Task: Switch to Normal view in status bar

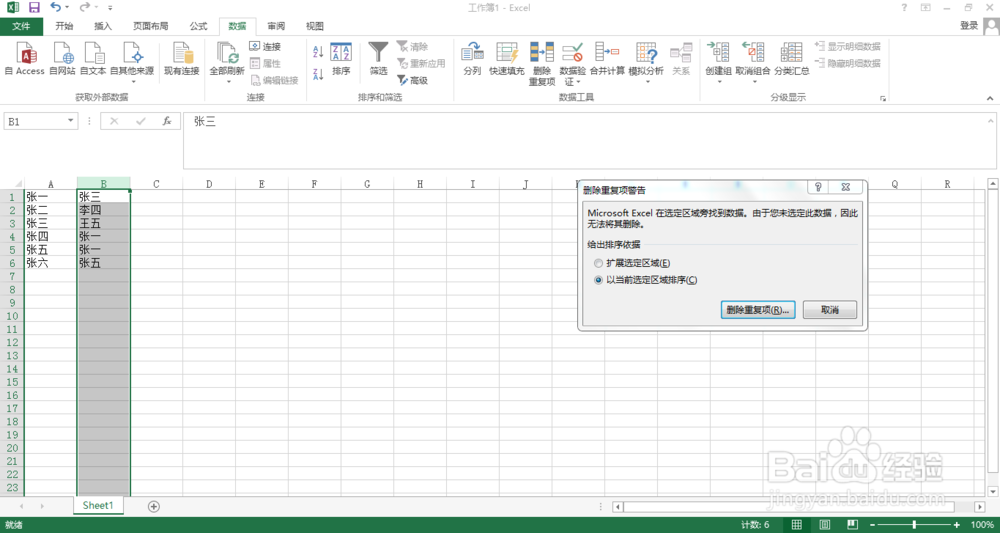Action: coord(797,525)
